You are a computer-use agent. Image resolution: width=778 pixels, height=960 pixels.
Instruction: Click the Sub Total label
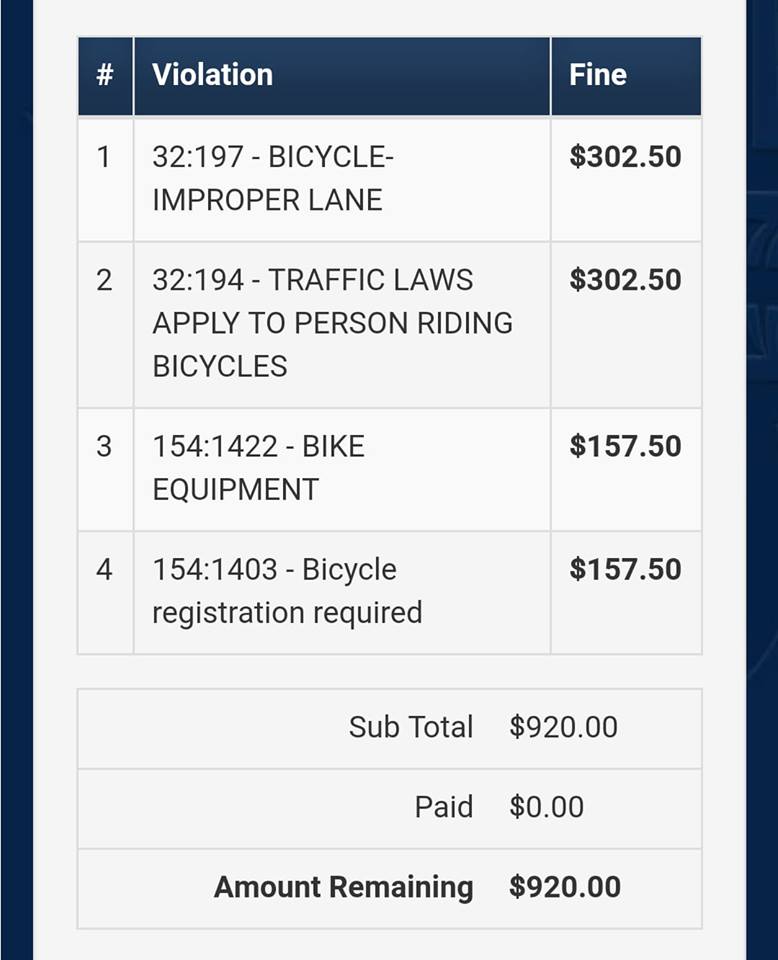(410, 727)
